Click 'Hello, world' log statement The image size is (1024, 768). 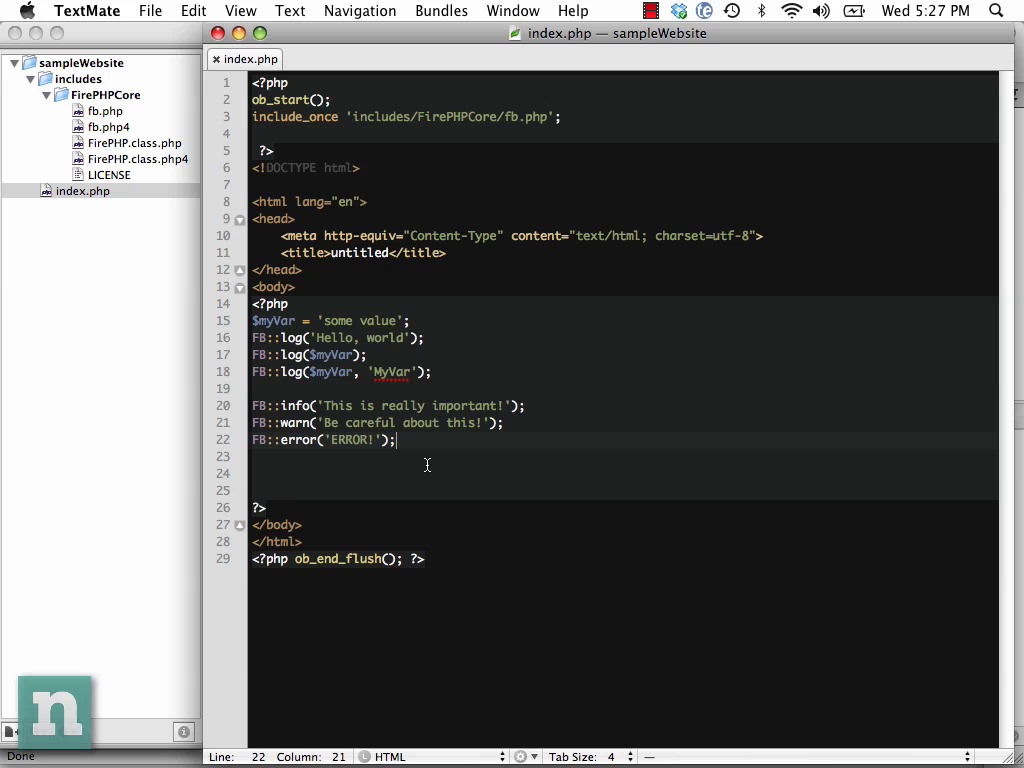tap(338, 338)
